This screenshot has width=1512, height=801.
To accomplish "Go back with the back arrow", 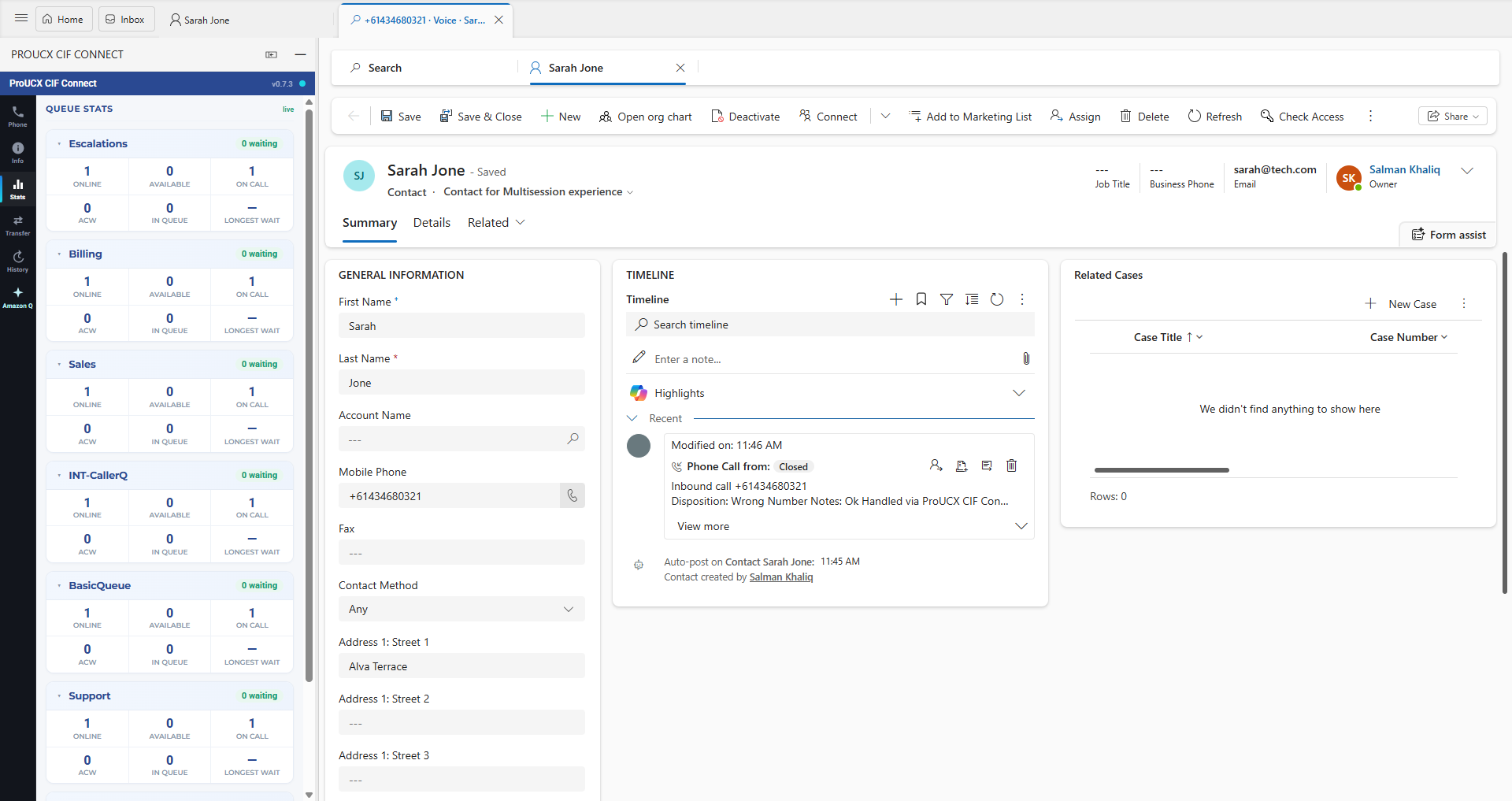I will (354, 117).
